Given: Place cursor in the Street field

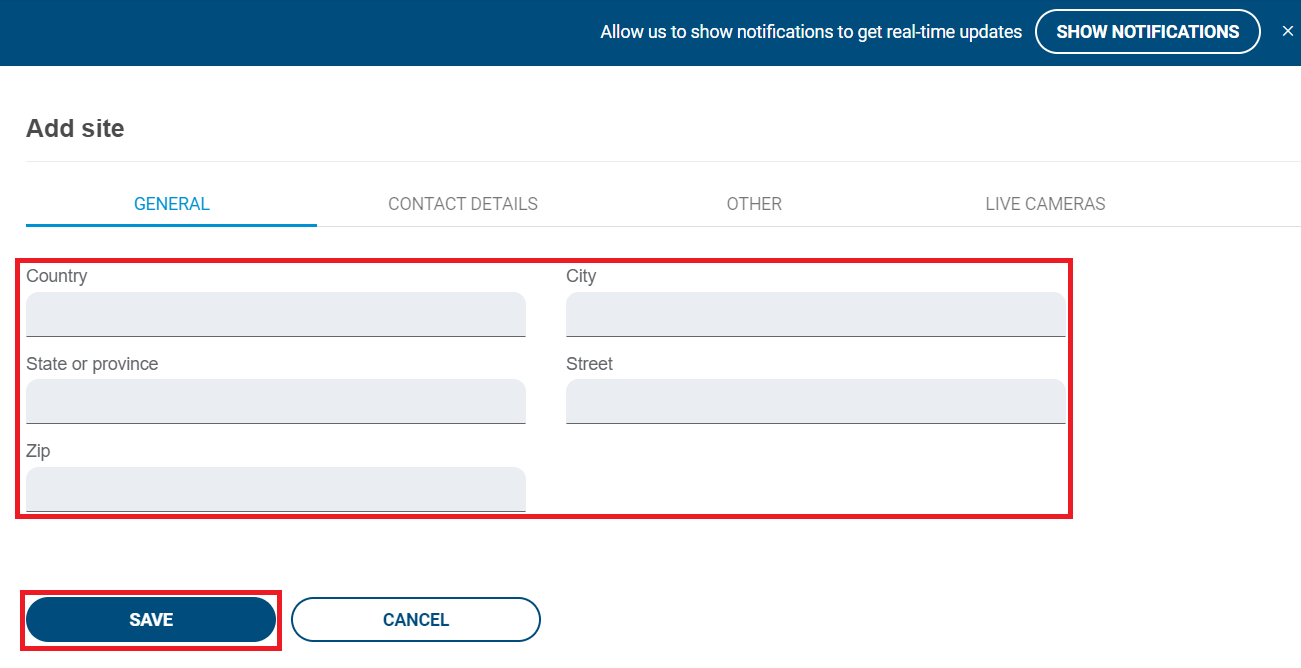Looking at the screenshot, I should pos(815,401).
